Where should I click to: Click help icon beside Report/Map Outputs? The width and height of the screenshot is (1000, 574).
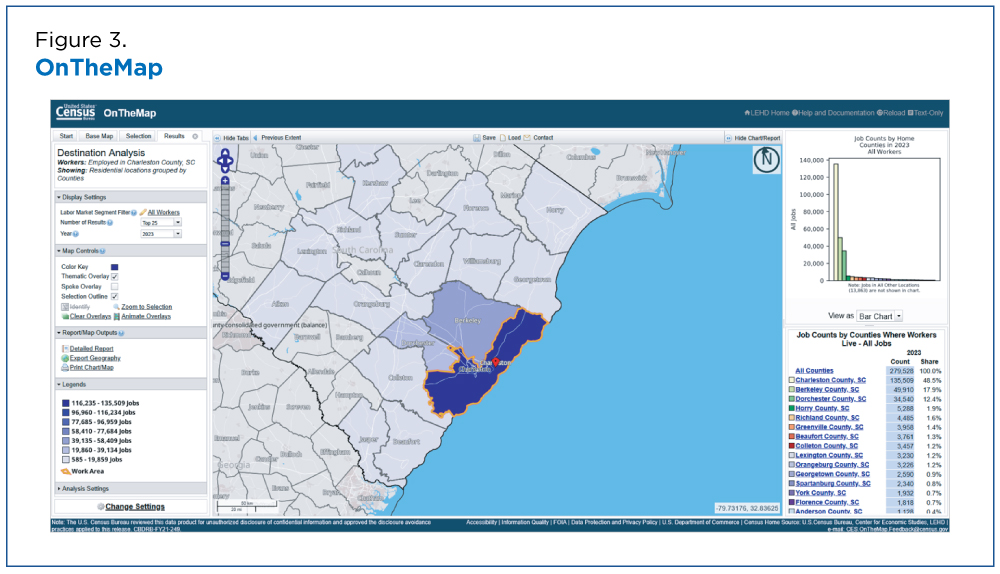click(121, 333)
